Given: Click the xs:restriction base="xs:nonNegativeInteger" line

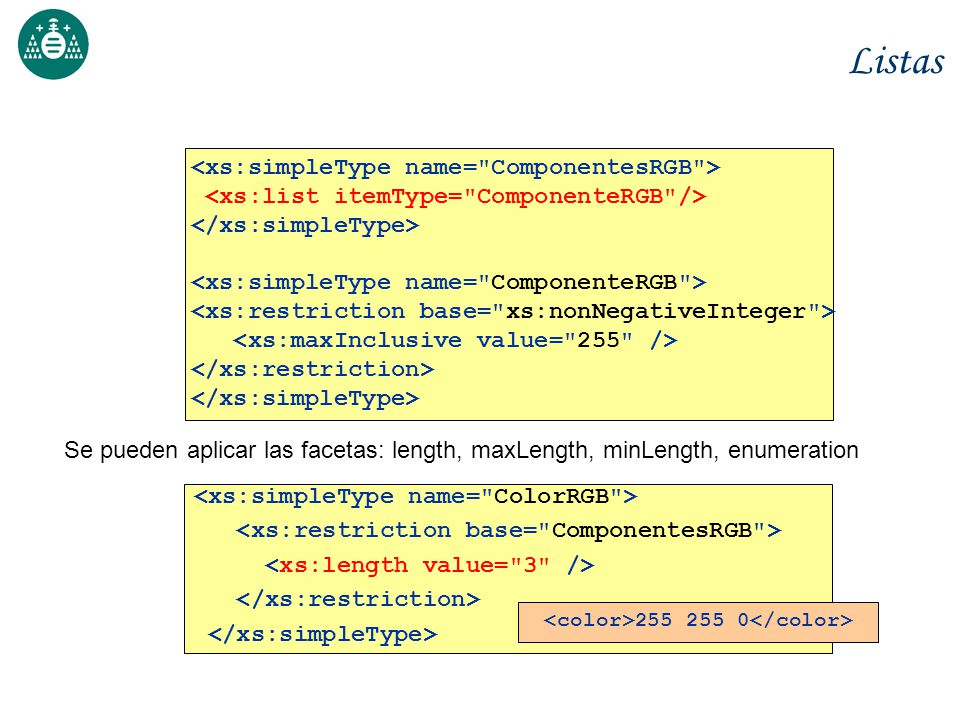Looking at the screenshot, I should pos(512,312).
